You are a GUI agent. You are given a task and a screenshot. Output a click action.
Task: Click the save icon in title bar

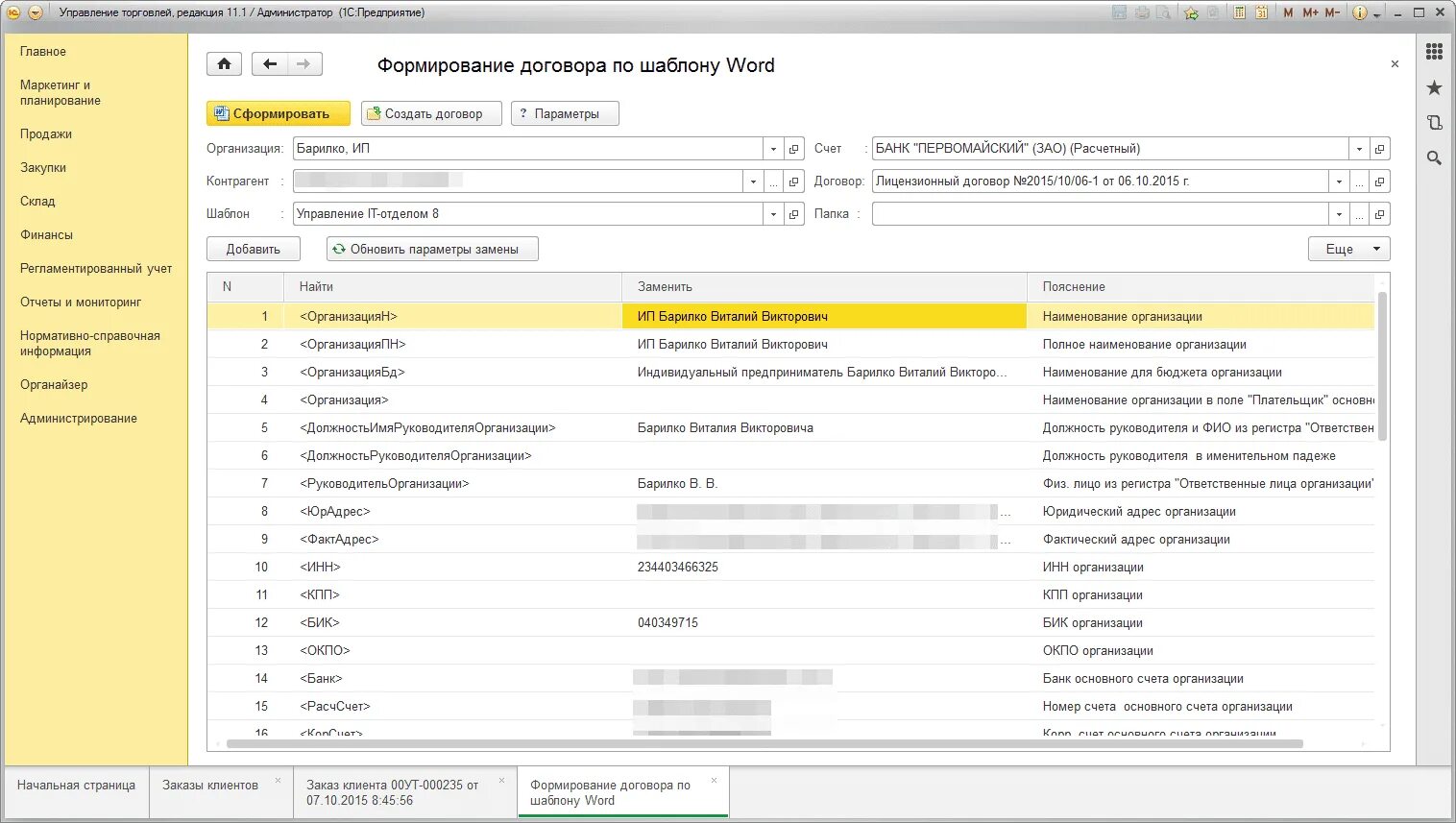(1119, 12)
